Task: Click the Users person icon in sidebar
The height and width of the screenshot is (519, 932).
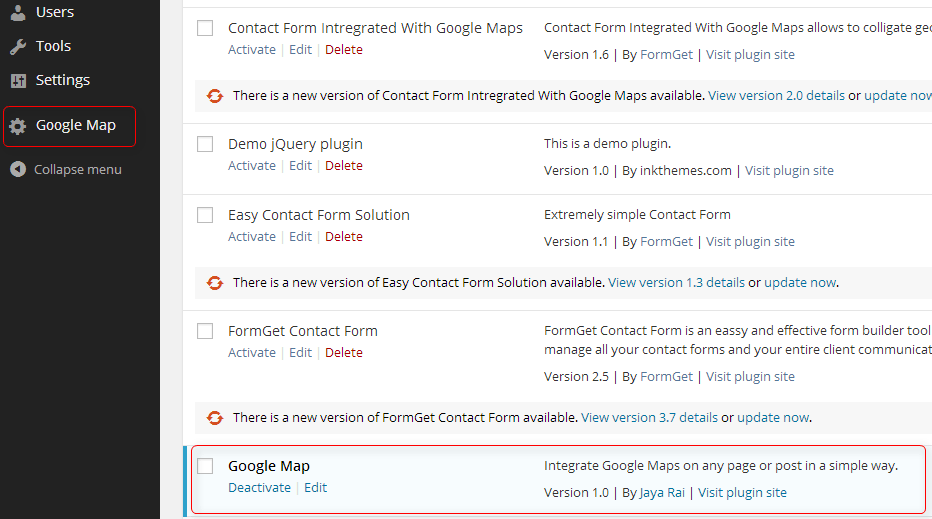Action: [x=18, y=12]
